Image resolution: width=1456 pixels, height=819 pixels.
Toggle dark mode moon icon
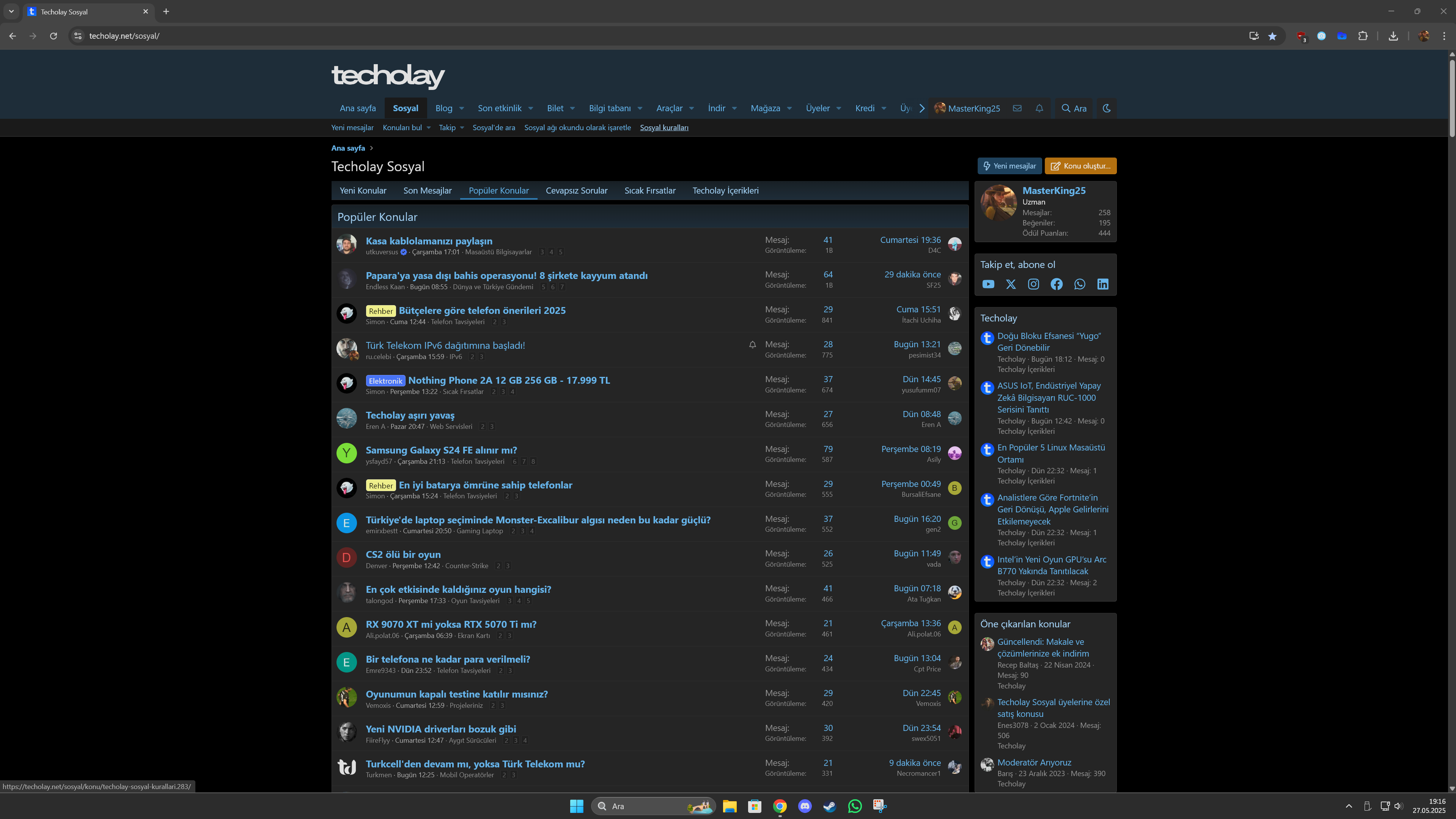[x=1106, y=108]
